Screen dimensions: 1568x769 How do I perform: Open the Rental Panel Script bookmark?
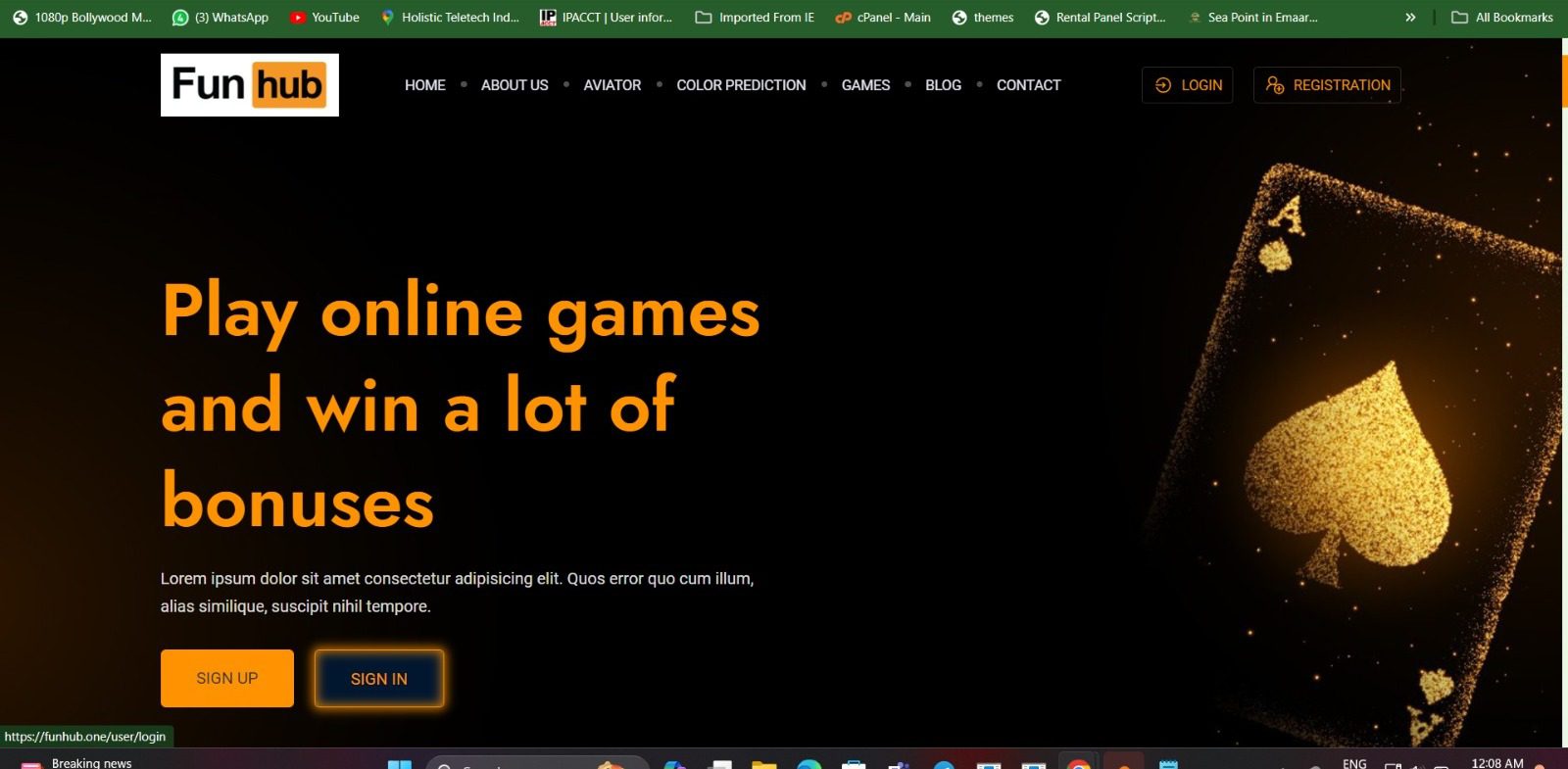coord(1100,18)
